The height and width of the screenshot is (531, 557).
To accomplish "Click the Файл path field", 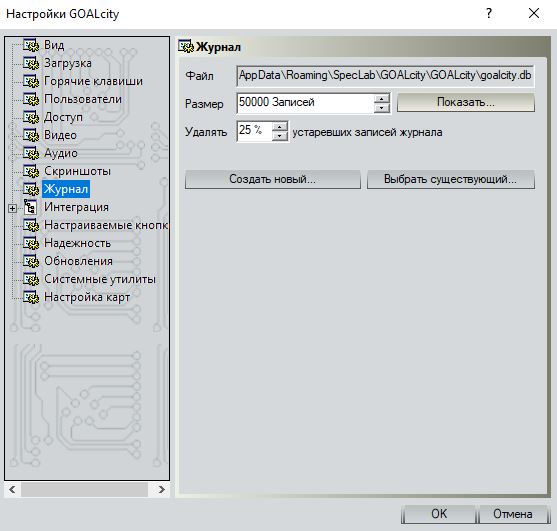I will [x=385, y=76].
